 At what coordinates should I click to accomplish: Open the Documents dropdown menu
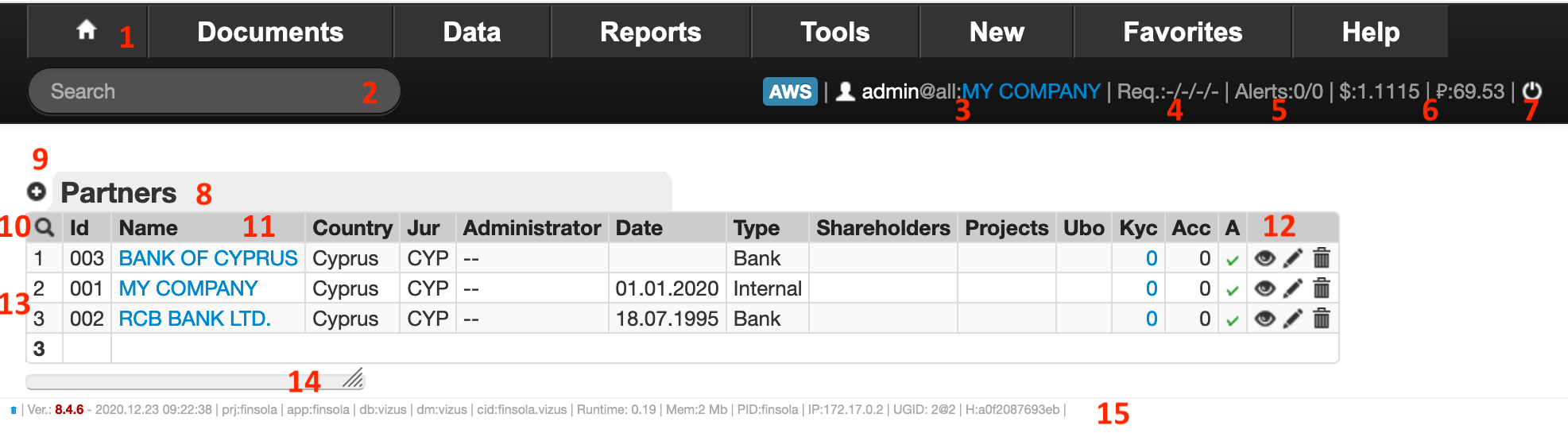pyautogui.click(x=270, y=32)
